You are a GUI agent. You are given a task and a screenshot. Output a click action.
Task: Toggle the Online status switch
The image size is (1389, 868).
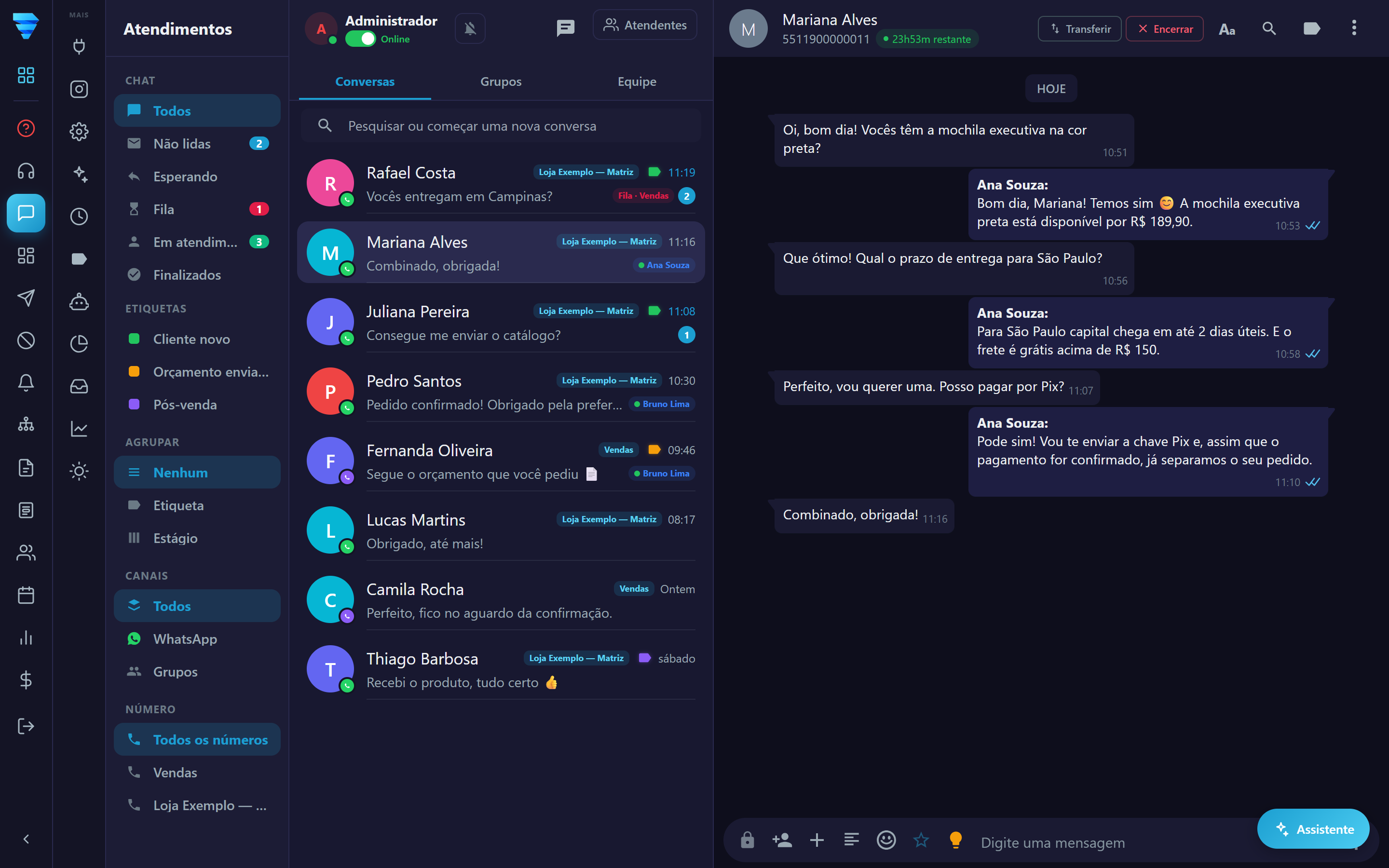click(x=360, y=39)
